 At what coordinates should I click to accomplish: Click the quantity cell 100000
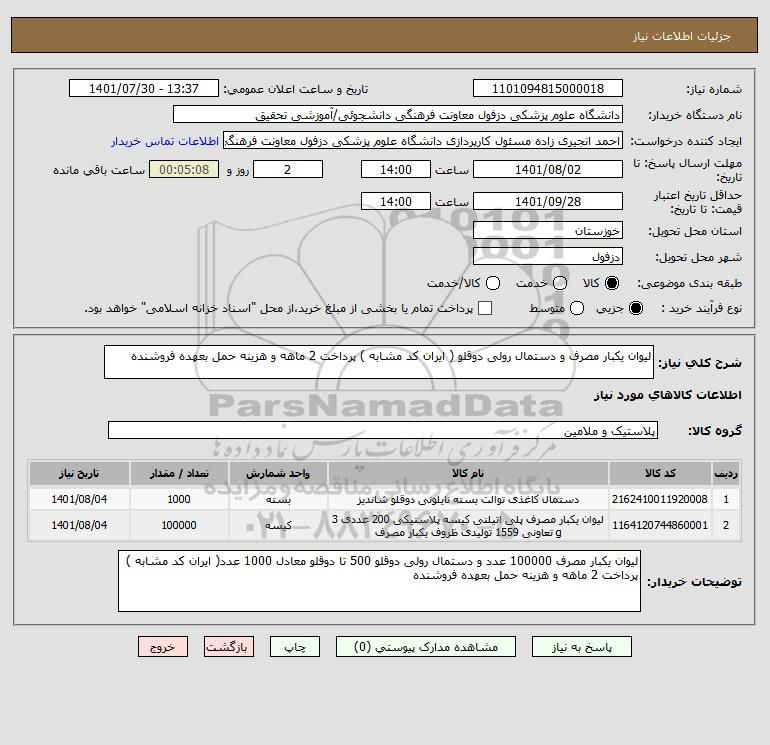tap(179, 525)
